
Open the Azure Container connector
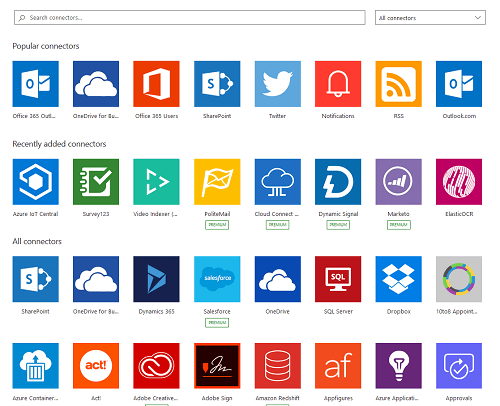[x=36, y=366]
